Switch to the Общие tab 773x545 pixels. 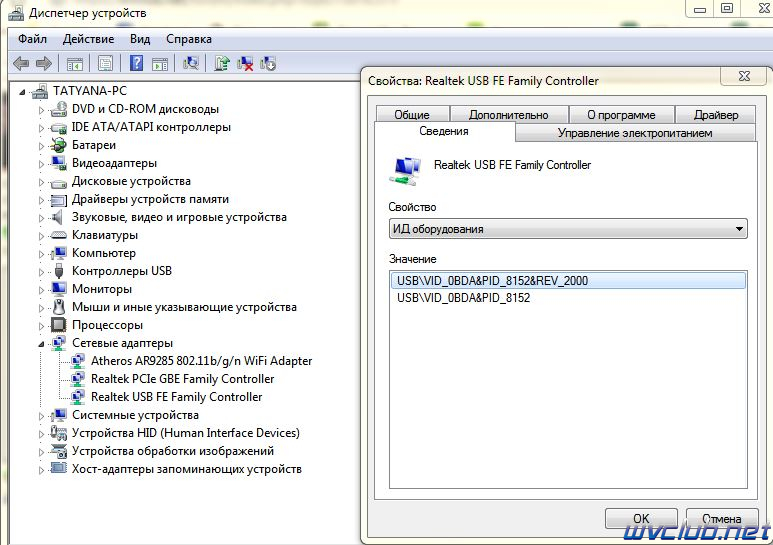click(412, 114)
